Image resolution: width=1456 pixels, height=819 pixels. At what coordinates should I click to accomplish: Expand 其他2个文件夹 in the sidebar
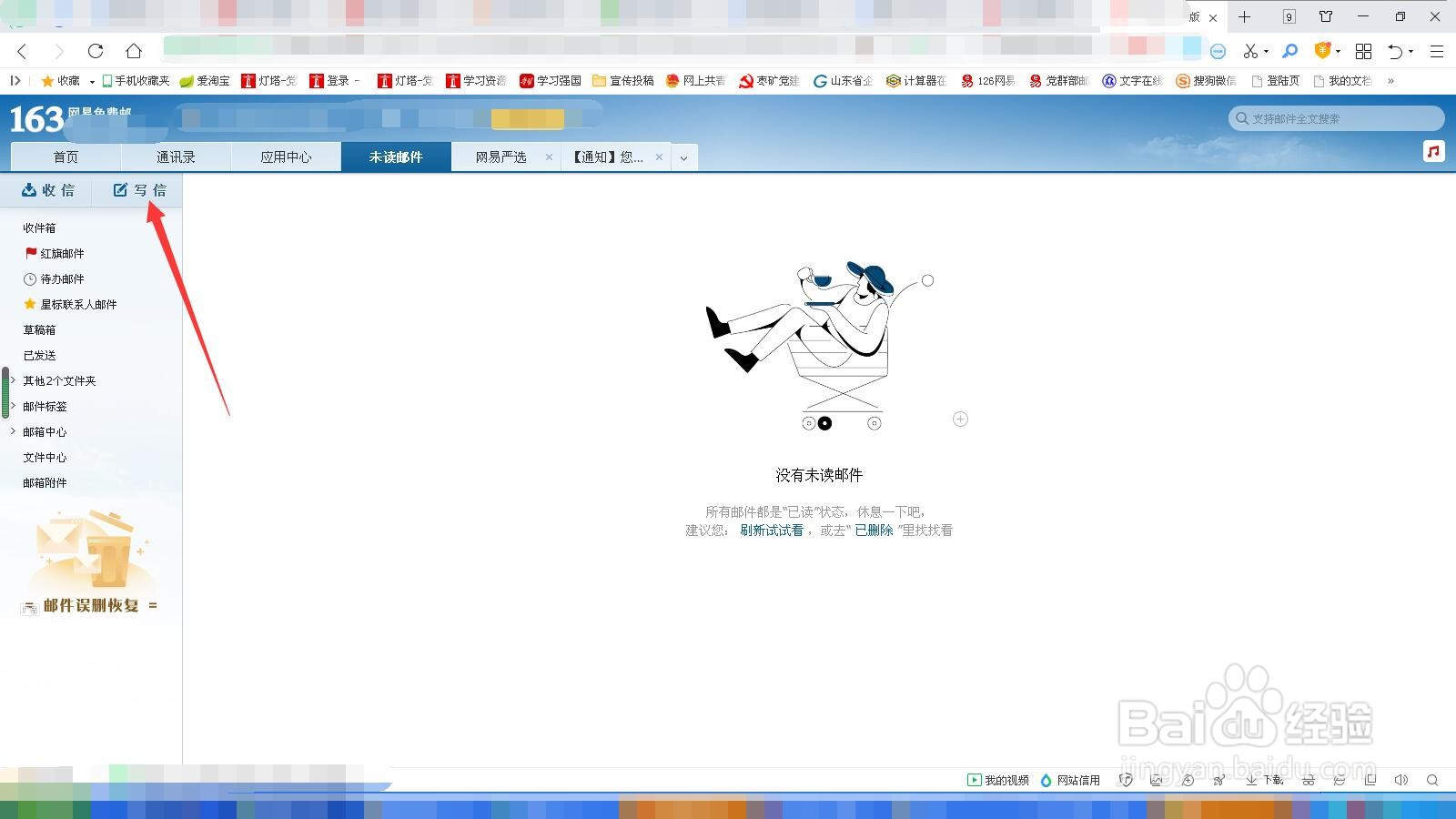[13, 381]
